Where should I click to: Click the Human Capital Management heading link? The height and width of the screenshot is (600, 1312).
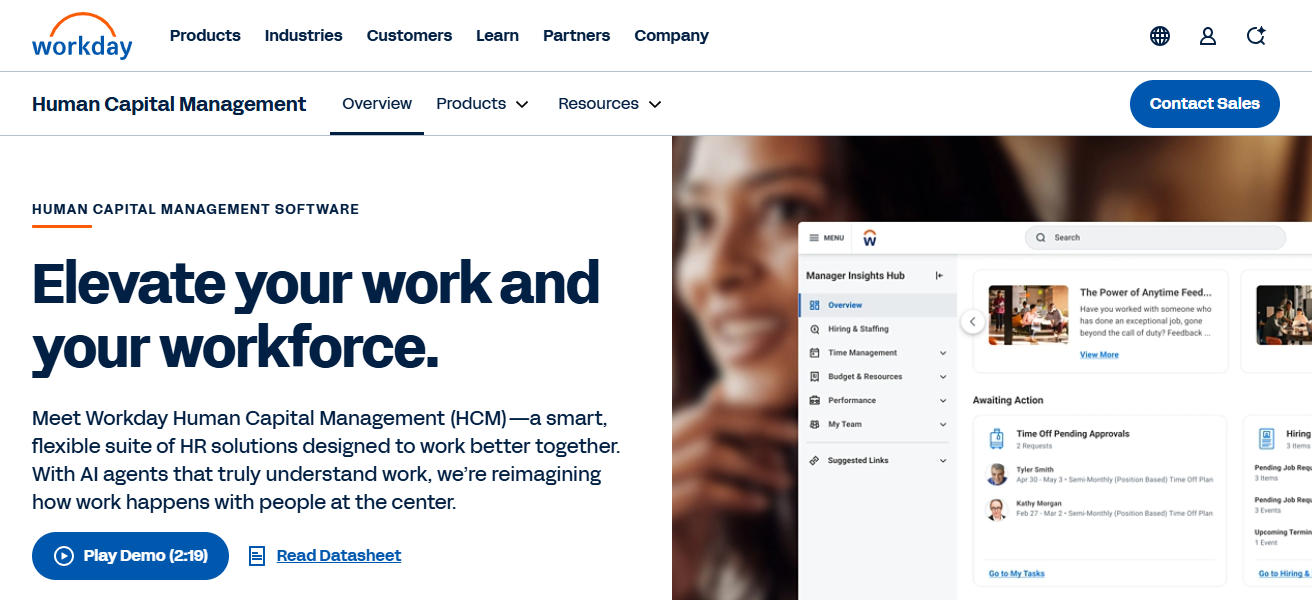tap(169, 104)
